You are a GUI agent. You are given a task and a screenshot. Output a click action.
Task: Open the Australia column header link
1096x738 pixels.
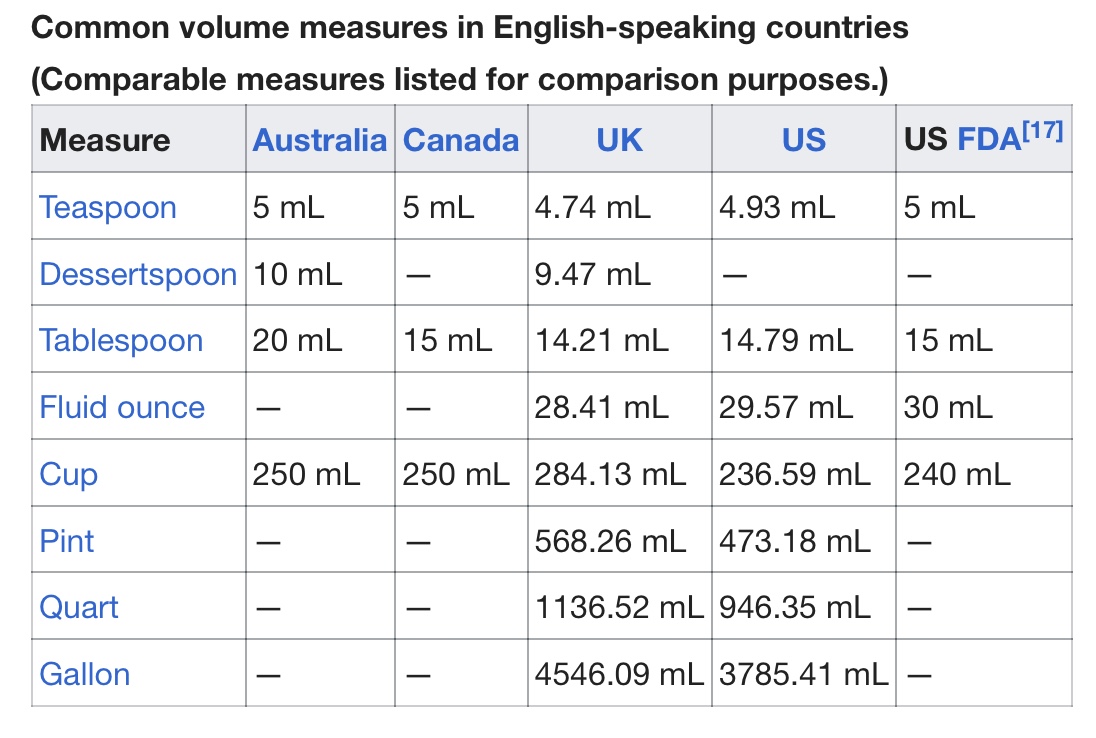click(x=319, y=140)
